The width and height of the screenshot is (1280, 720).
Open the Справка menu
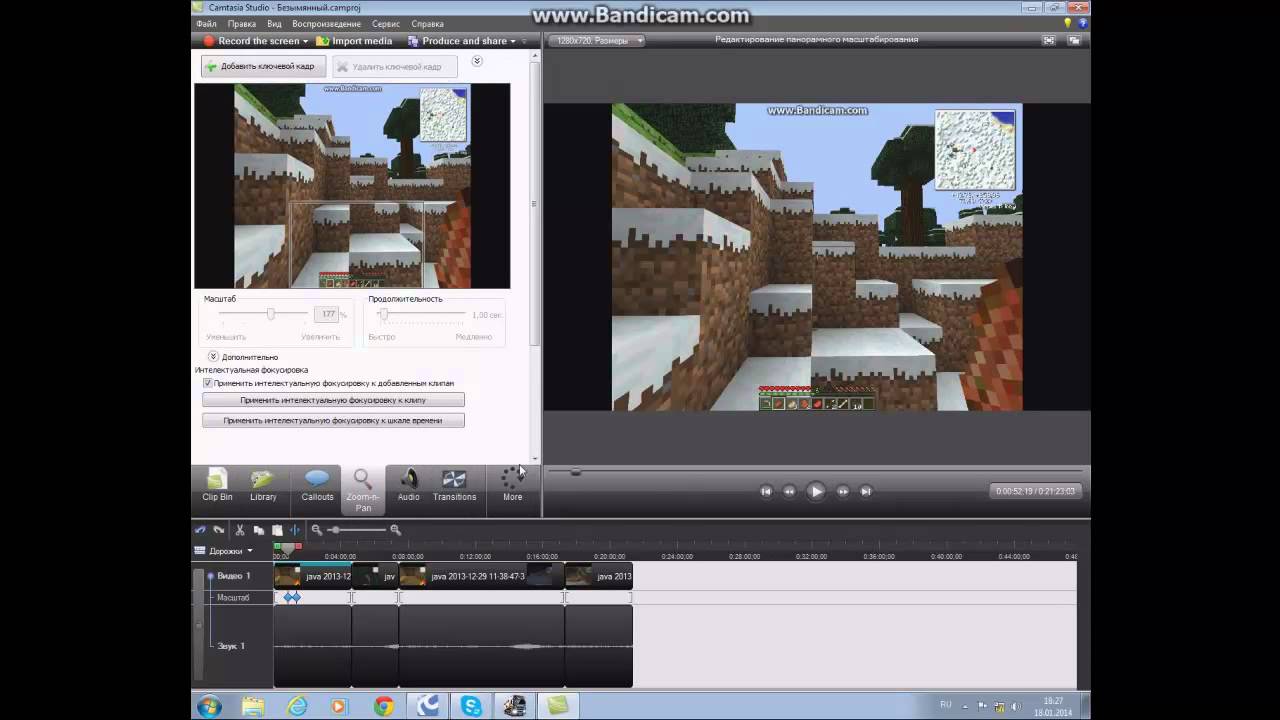[x=427, y=24]
